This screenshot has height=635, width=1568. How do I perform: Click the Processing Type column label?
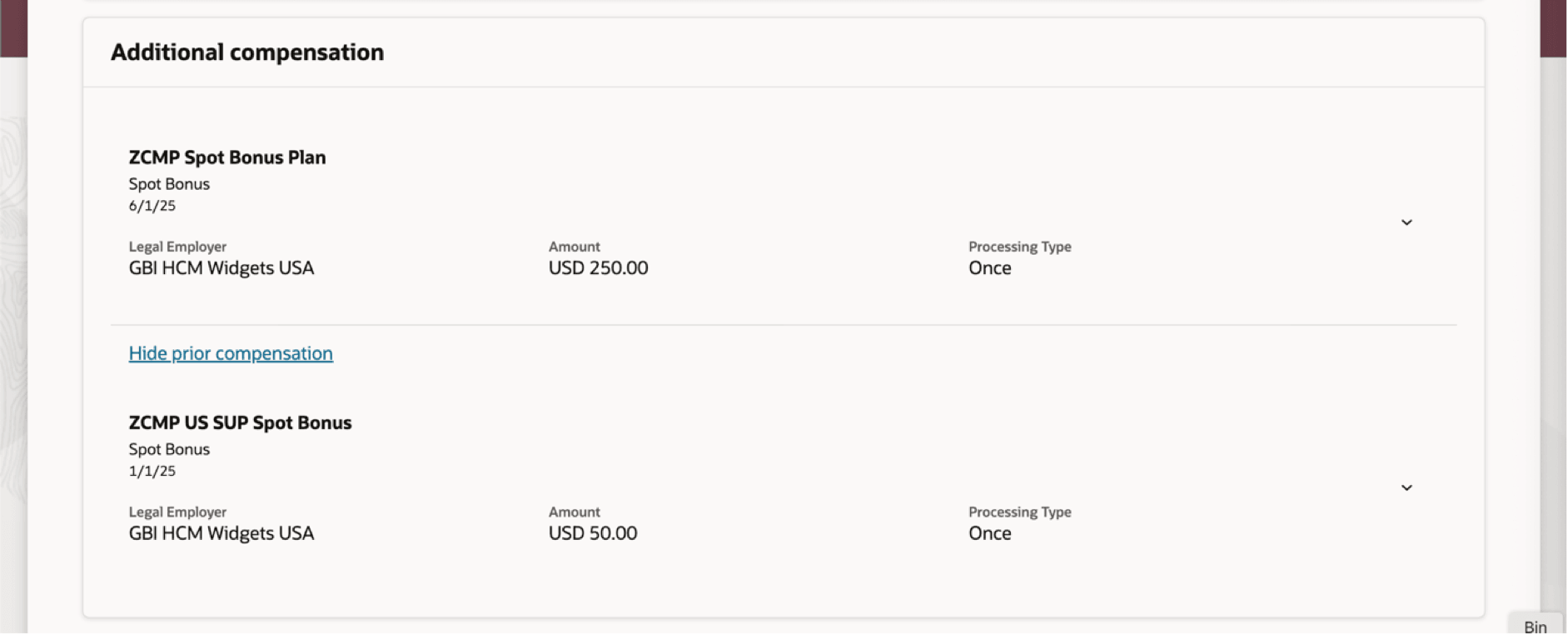pyautogui.click(x=1019, y=247)
